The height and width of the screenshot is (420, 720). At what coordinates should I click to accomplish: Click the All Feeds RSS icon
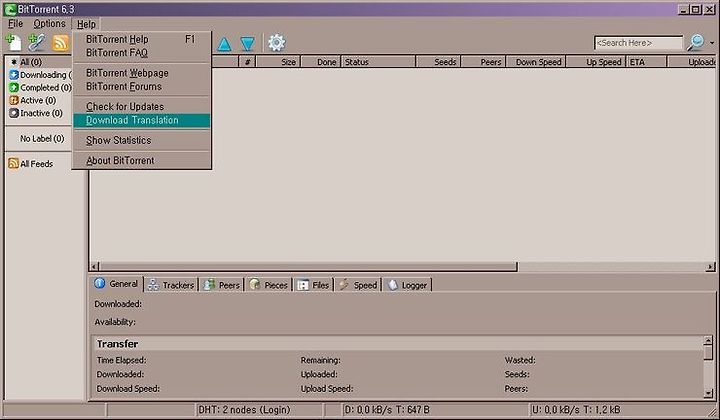[14, 163]
